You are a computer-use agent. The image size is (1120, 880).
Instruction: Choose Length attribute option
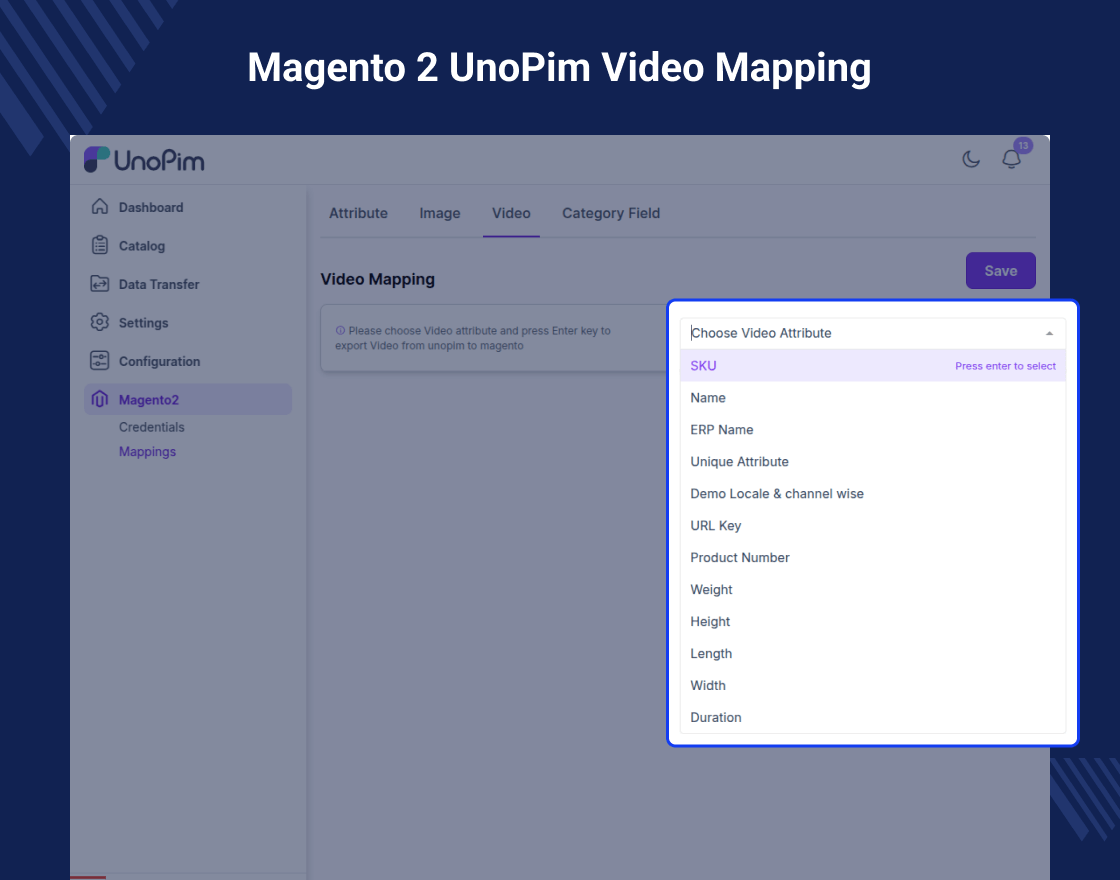pos(873,654)
